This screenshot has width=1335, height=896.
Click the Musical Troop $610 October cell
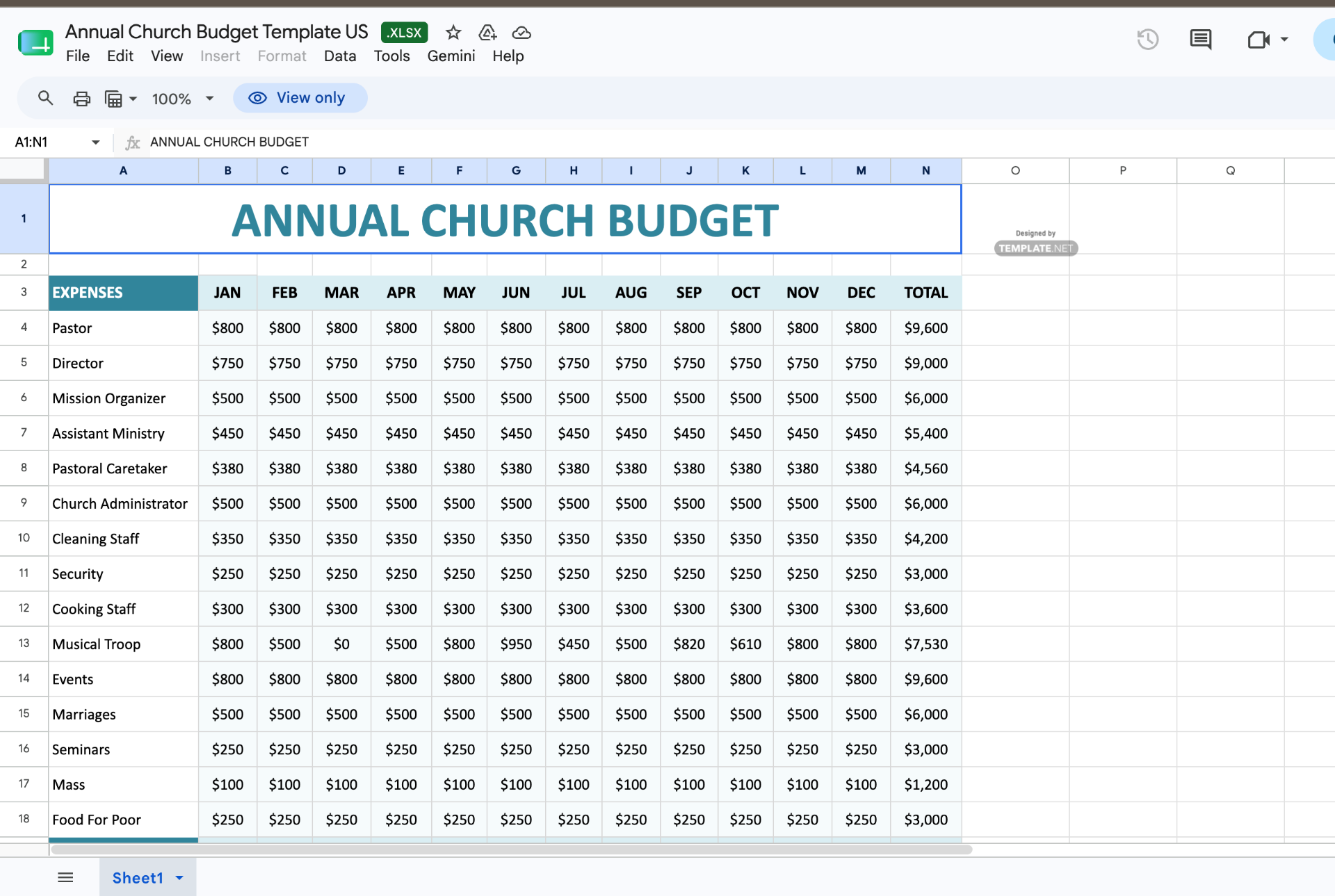coord(745,644)
